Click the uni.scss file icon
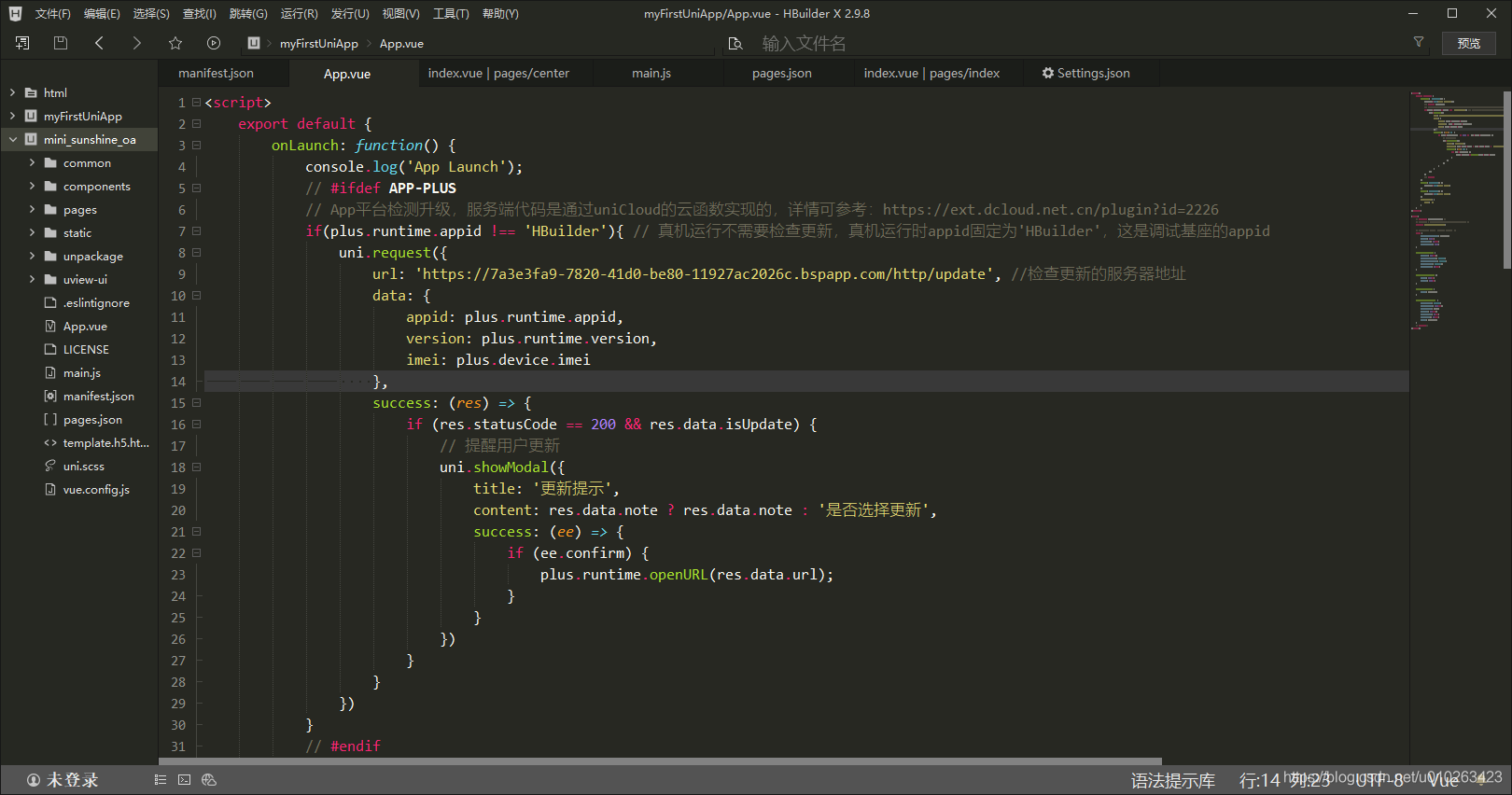Image resolution: width=1512 pixels, height=795 pixels. click(50, 466)
